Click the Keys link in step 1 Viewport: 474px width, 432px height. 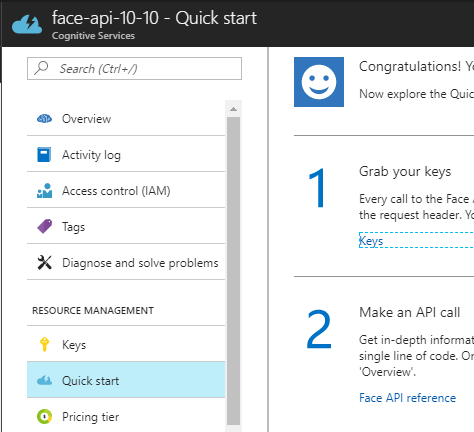[x=371, y=241]
